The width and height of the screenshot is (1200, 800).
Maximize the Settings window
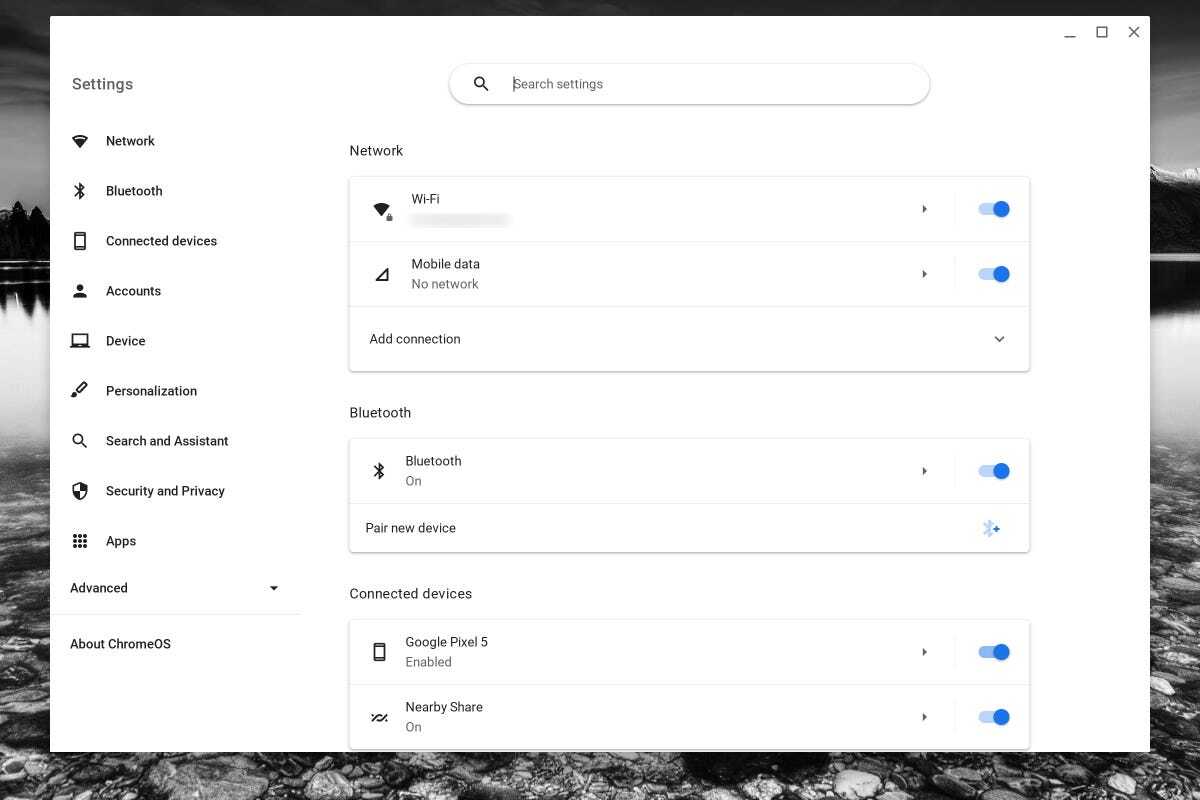[1102, 32]
